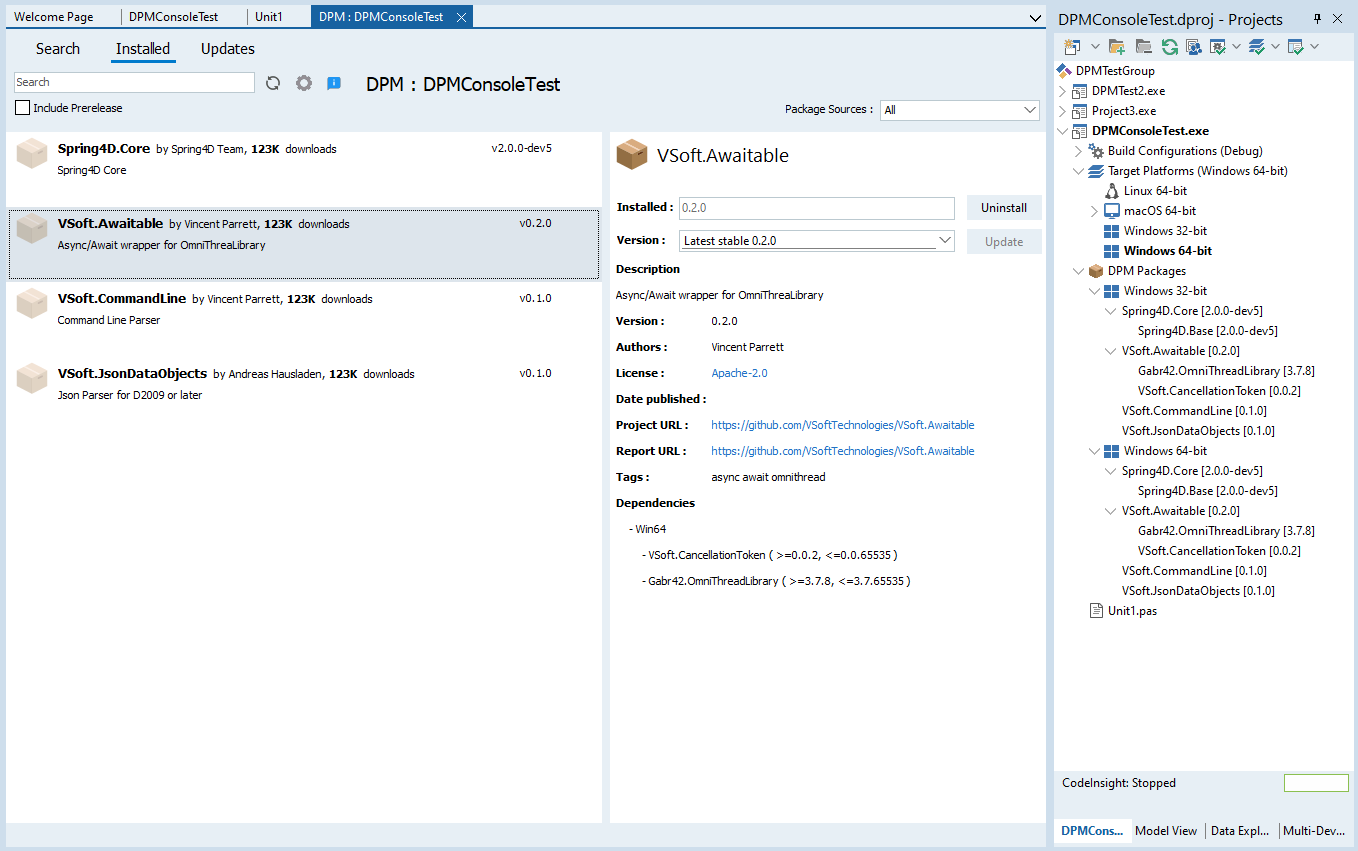Image resolution: width=1358 pixels, height=851 pixels.
Task: Select Gabr42.OmniThreadLibrary [3.7.8] under Windows 32-bit
Action: pyautogui.click(x=1226, y=371)
